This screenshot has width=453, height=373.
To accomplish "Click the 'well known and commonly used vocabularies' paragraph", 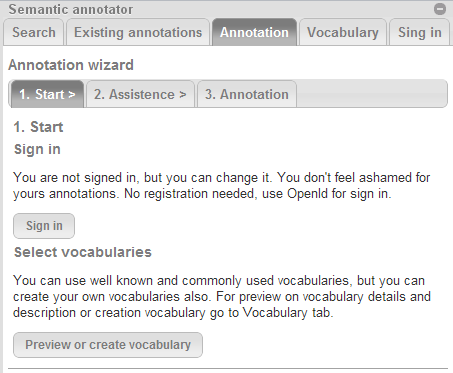I will (x=222, y=296).
